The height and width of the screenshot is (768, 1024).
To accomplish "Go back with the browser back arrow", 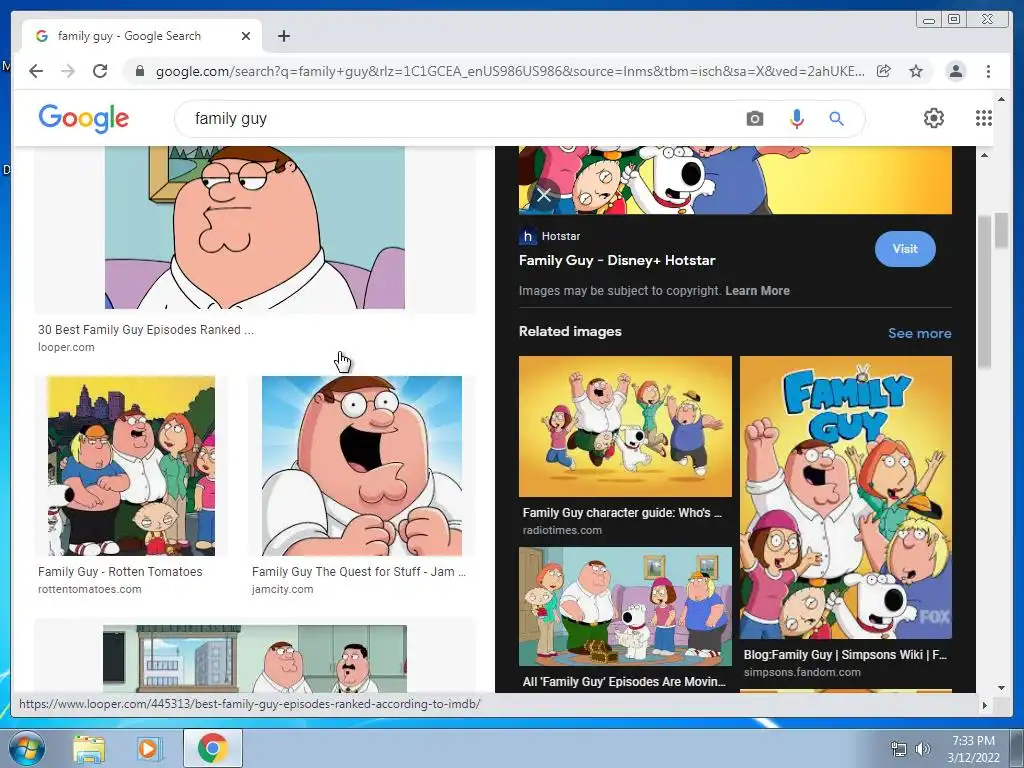I will [x=36, y=71].
